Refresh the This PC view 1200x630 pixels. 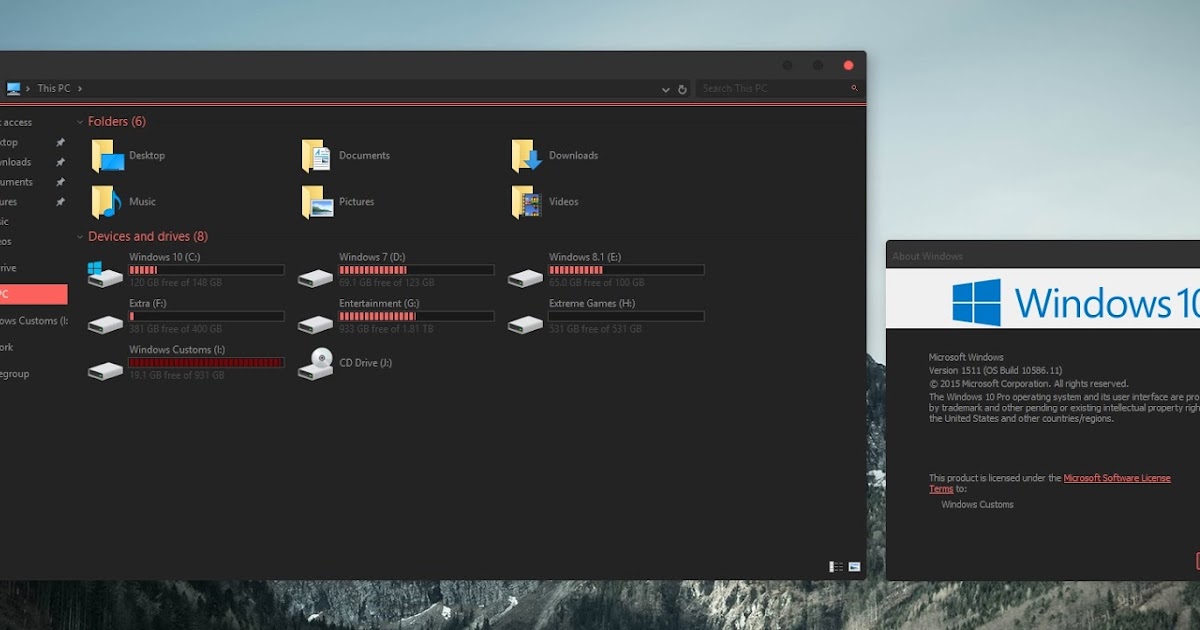682,89
